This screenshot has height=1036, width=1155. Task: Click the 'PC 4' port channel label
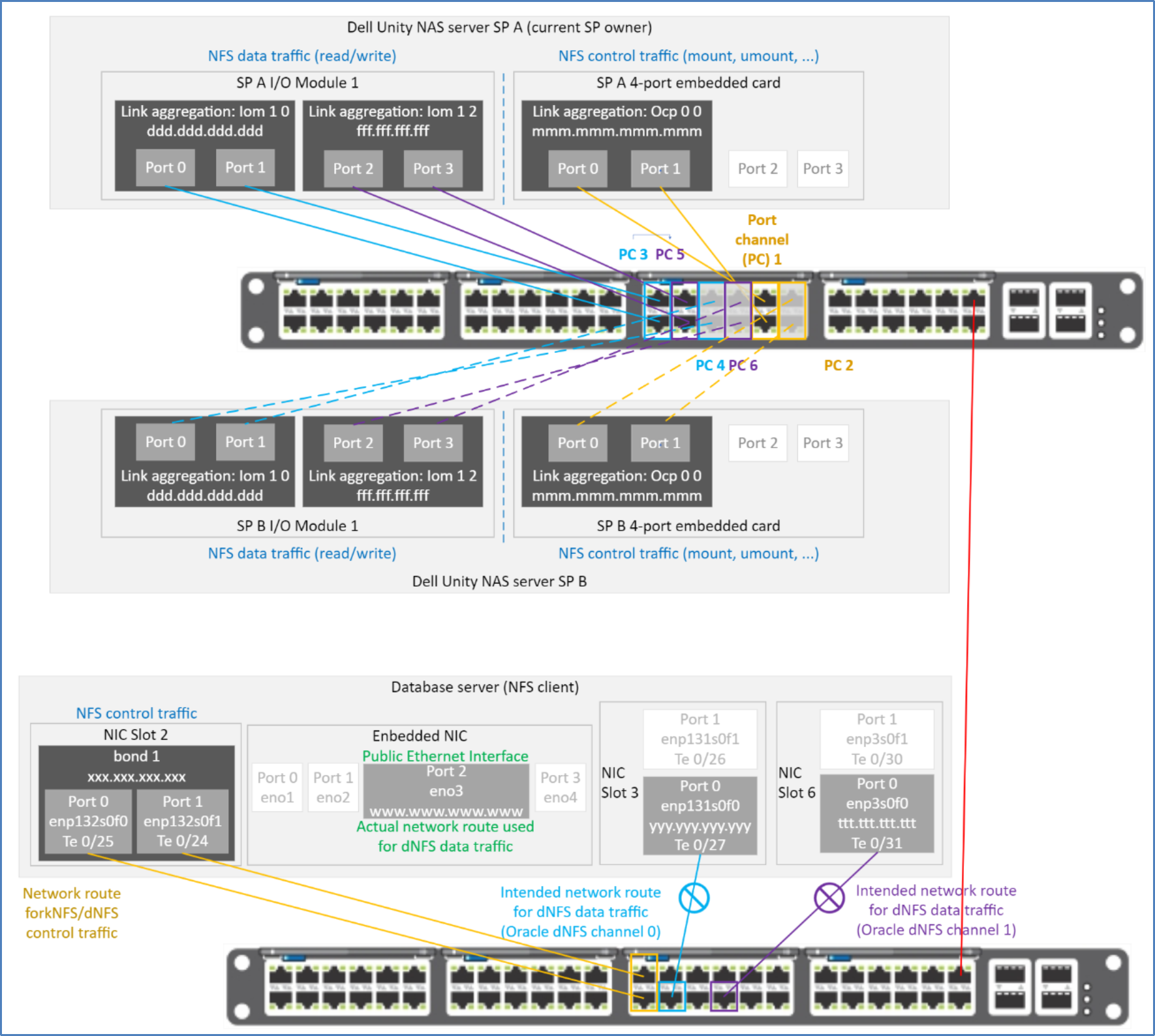[x=710, y=365]
